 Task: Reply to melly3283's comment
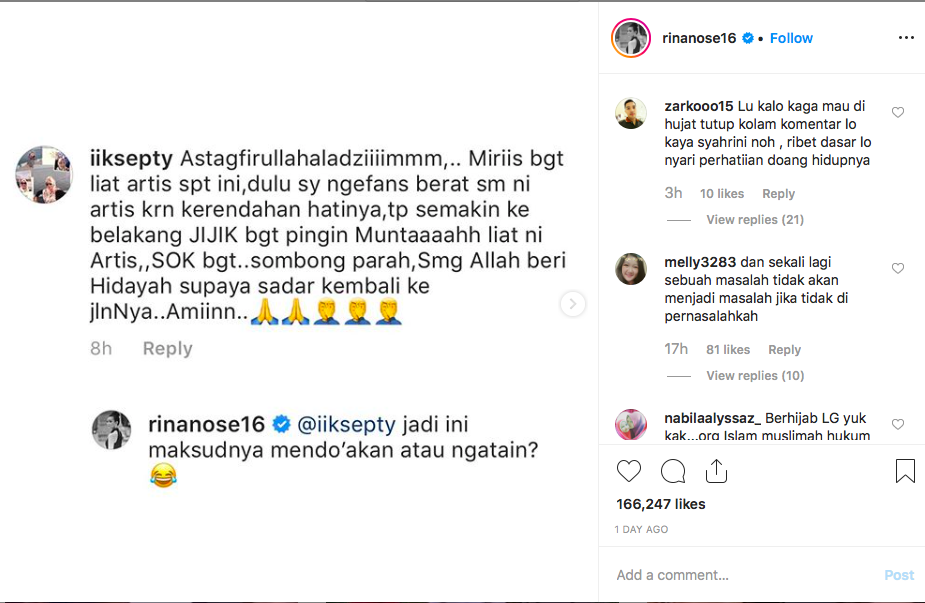click(784, 349)
